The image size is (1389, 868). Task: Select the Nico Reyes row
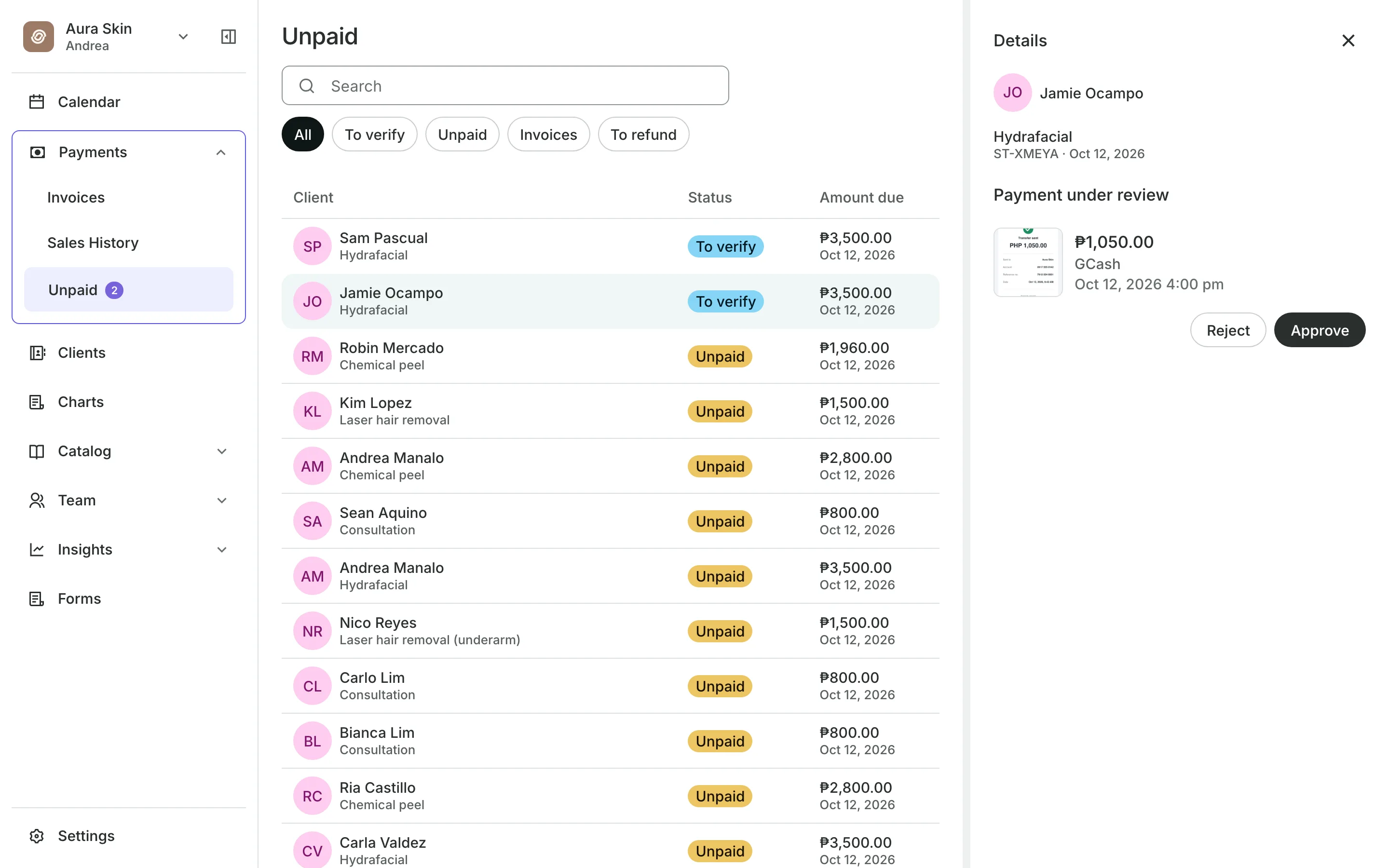click(610, 631)
